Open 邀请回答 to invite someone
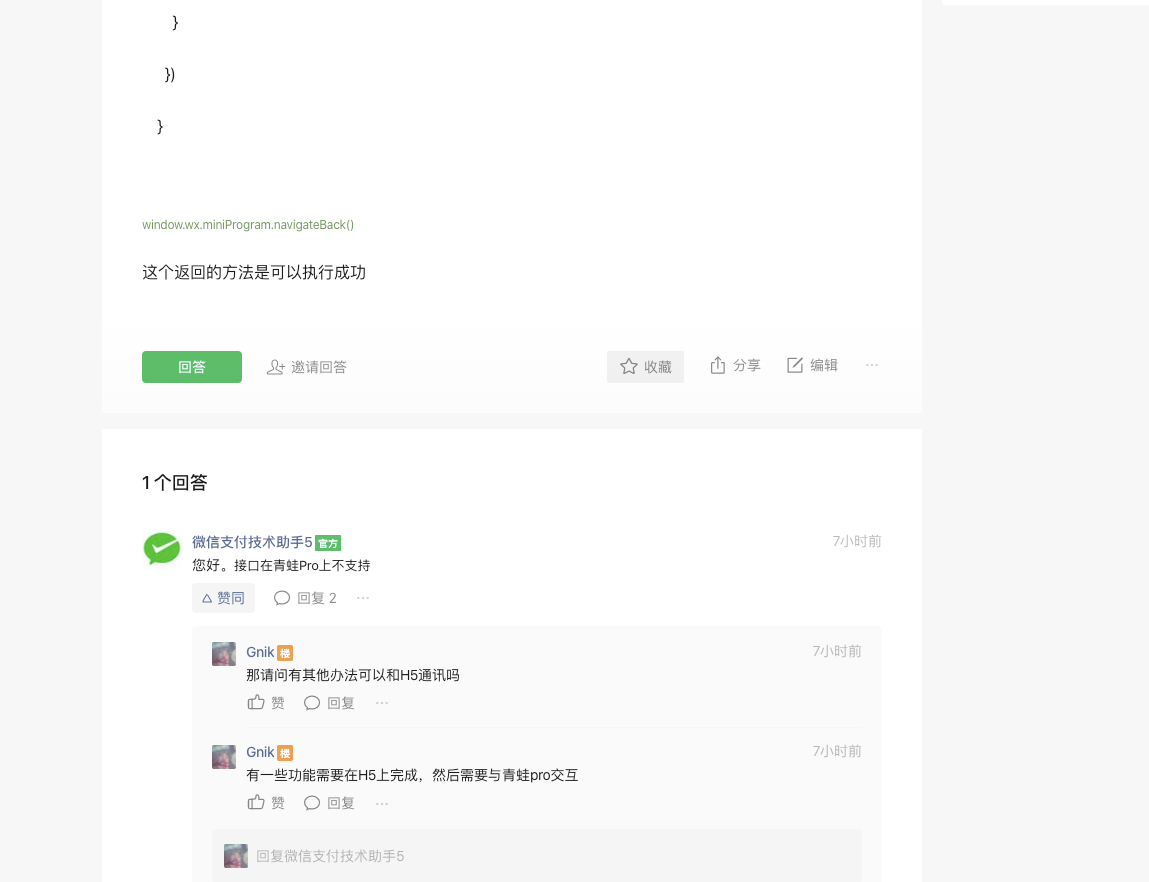Image resolution: width=1149 pixels, height=882 pixels. 307,367
